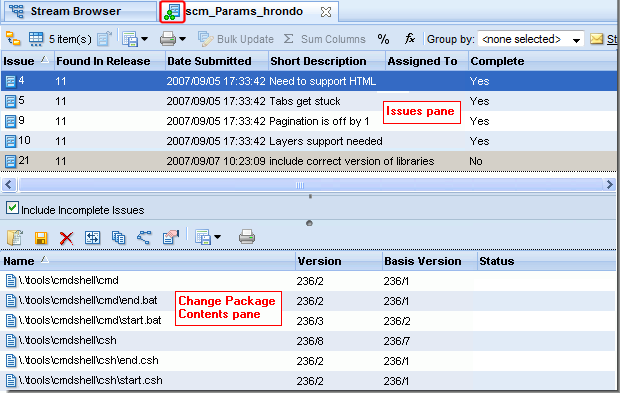Select issue 21 include correct version row

(x=308, y=161)
